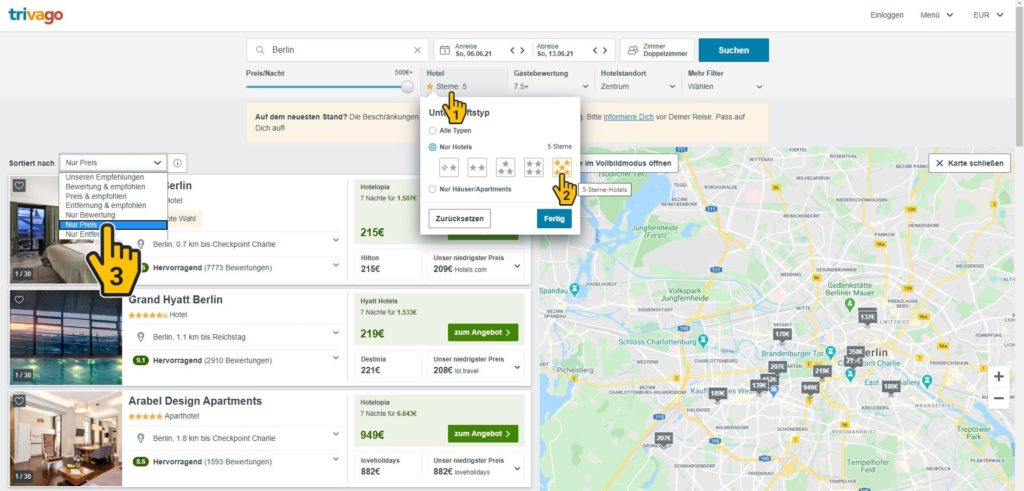Click zum Angebot for Arabel Design Apartments
Screen dimensions: 1024x491
click(x=483, y=434)
